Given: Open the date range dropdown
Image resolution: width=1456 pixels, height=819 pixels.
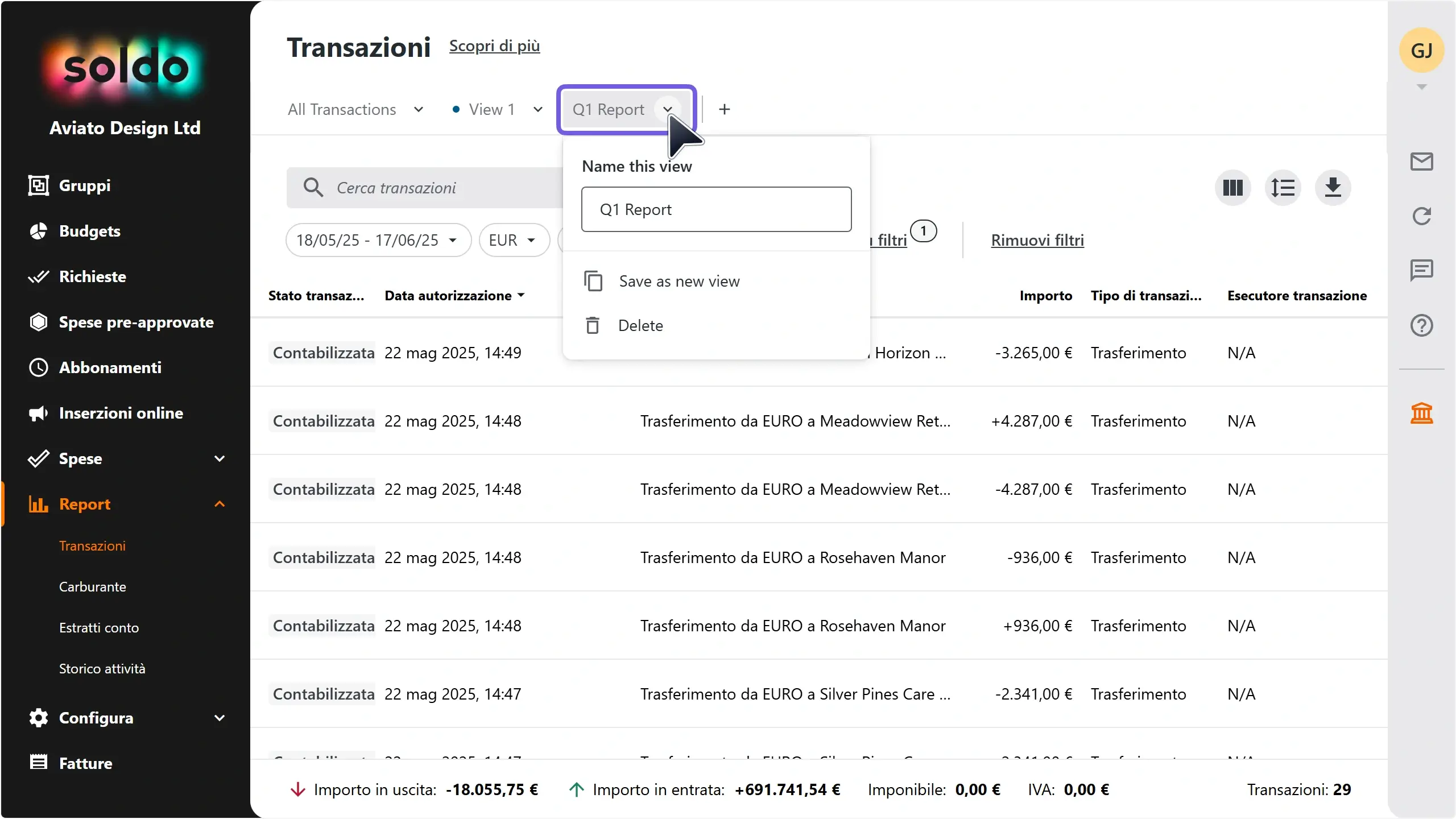Looking at the screenshot, I should tap(378, 240).
